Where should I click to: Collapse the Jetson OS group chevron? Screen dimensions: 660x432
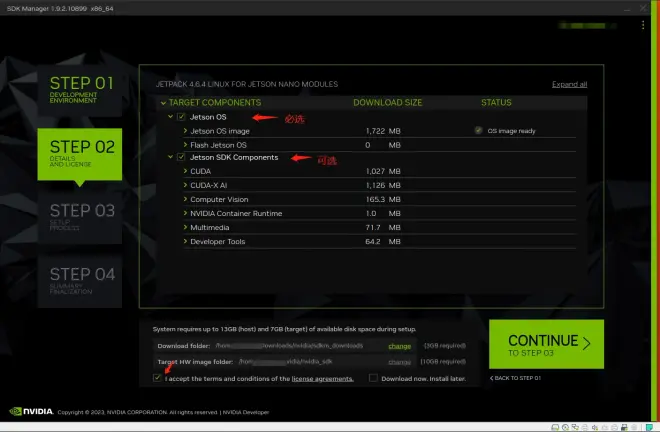170,117
